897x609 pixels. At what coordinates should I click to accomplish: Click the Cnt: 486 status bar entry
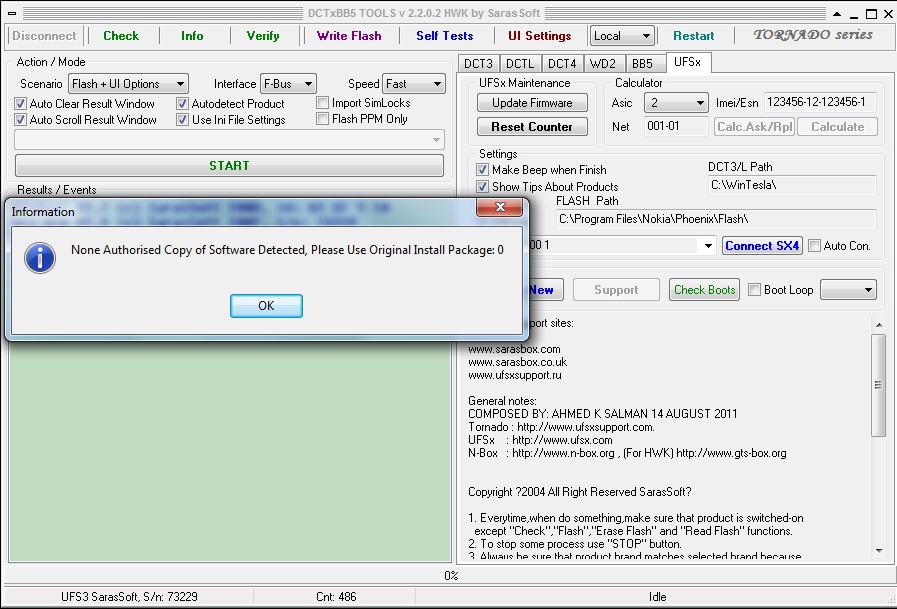[336, 597]
